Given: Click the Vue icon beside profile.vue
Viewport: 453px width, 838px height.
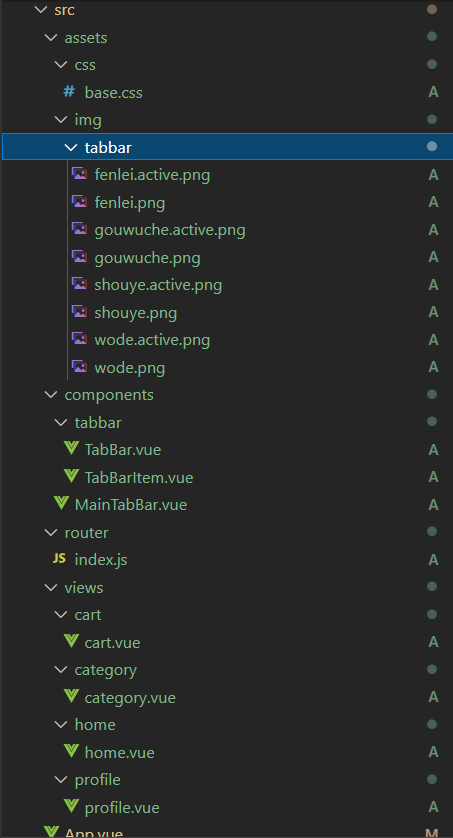Looking at the screenshot, I should click(x=71, y=806).
